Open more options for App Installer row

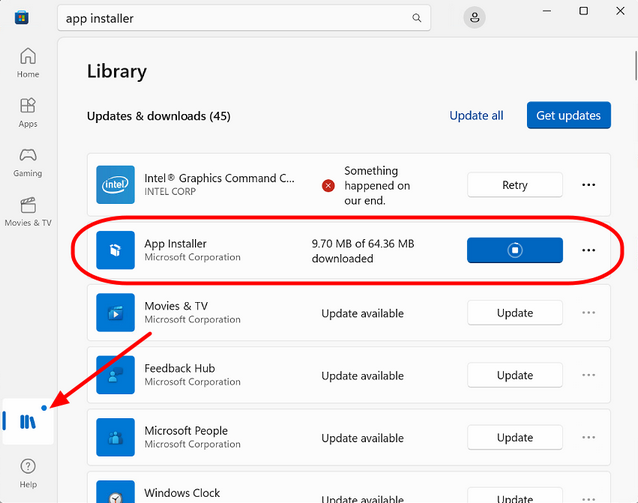[588, 250]
